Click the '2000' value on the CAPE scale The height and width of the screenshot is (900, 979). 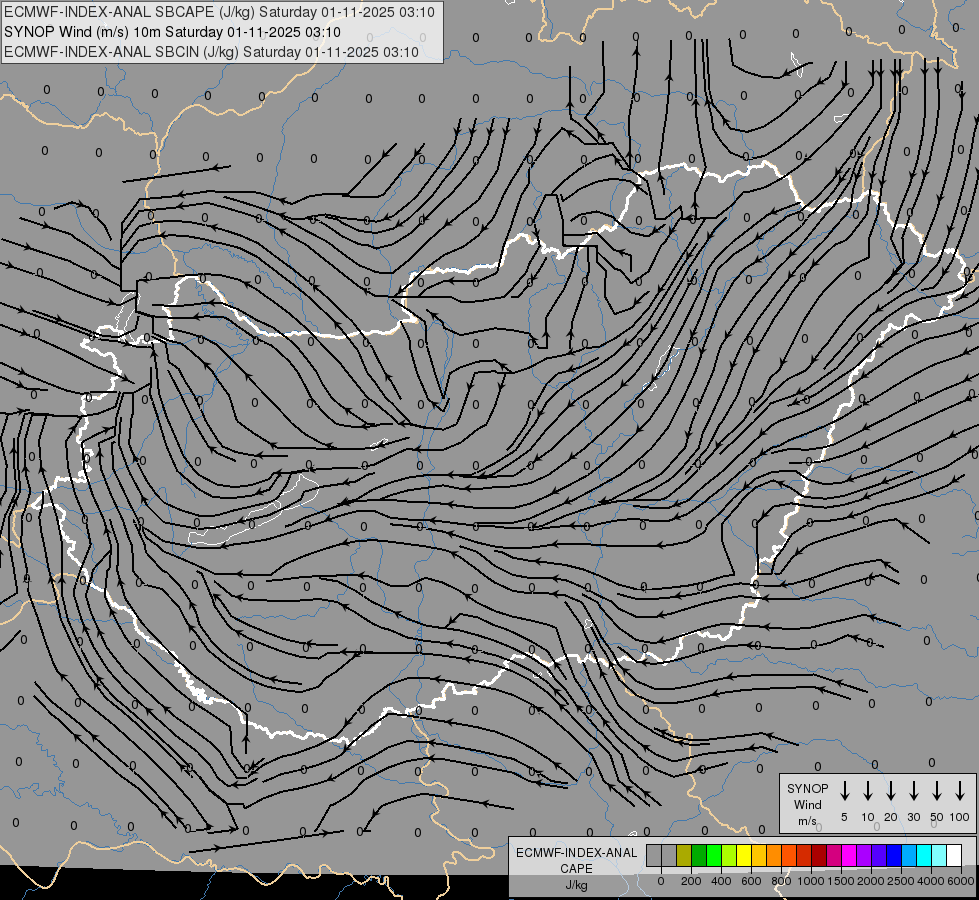[871, 881]
